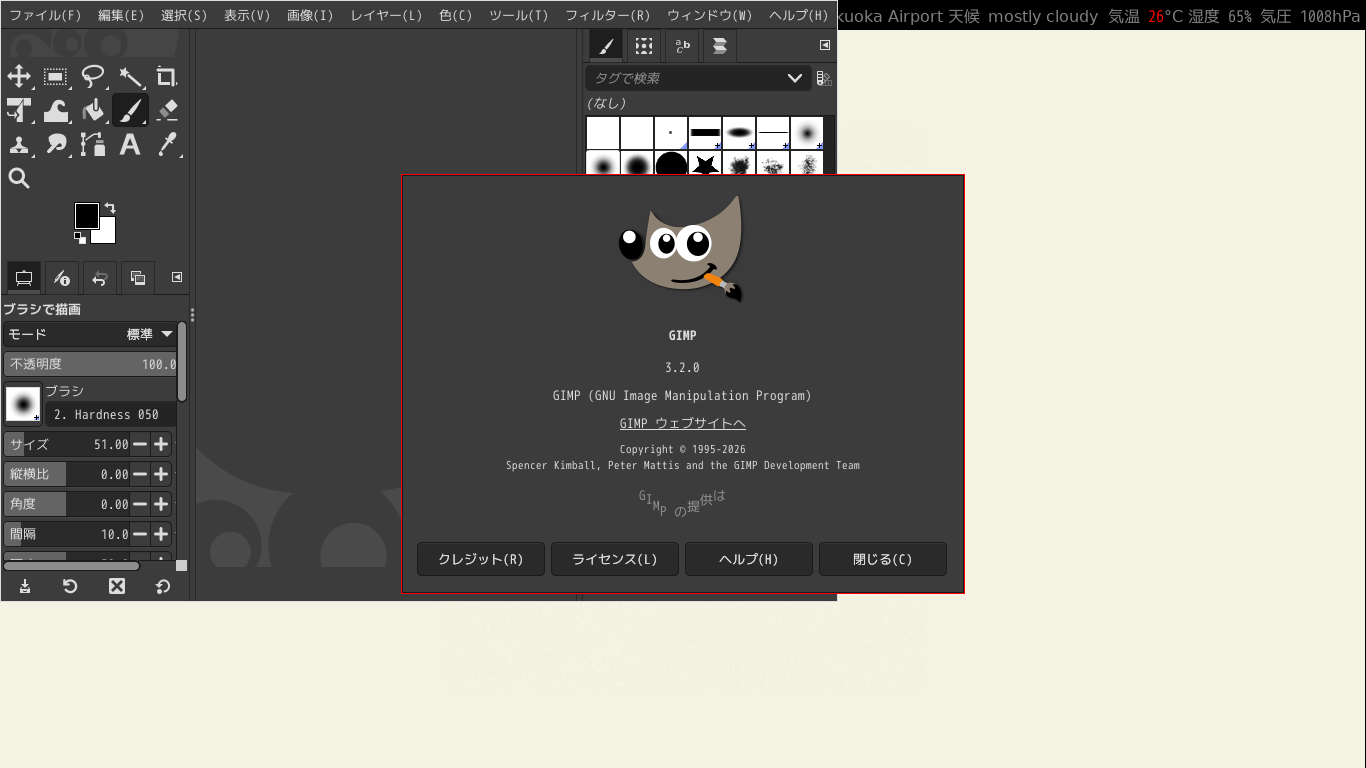1366x768 pixels.
Task: Switch to the Tool Options tab
Action: [x=24, y=278]
